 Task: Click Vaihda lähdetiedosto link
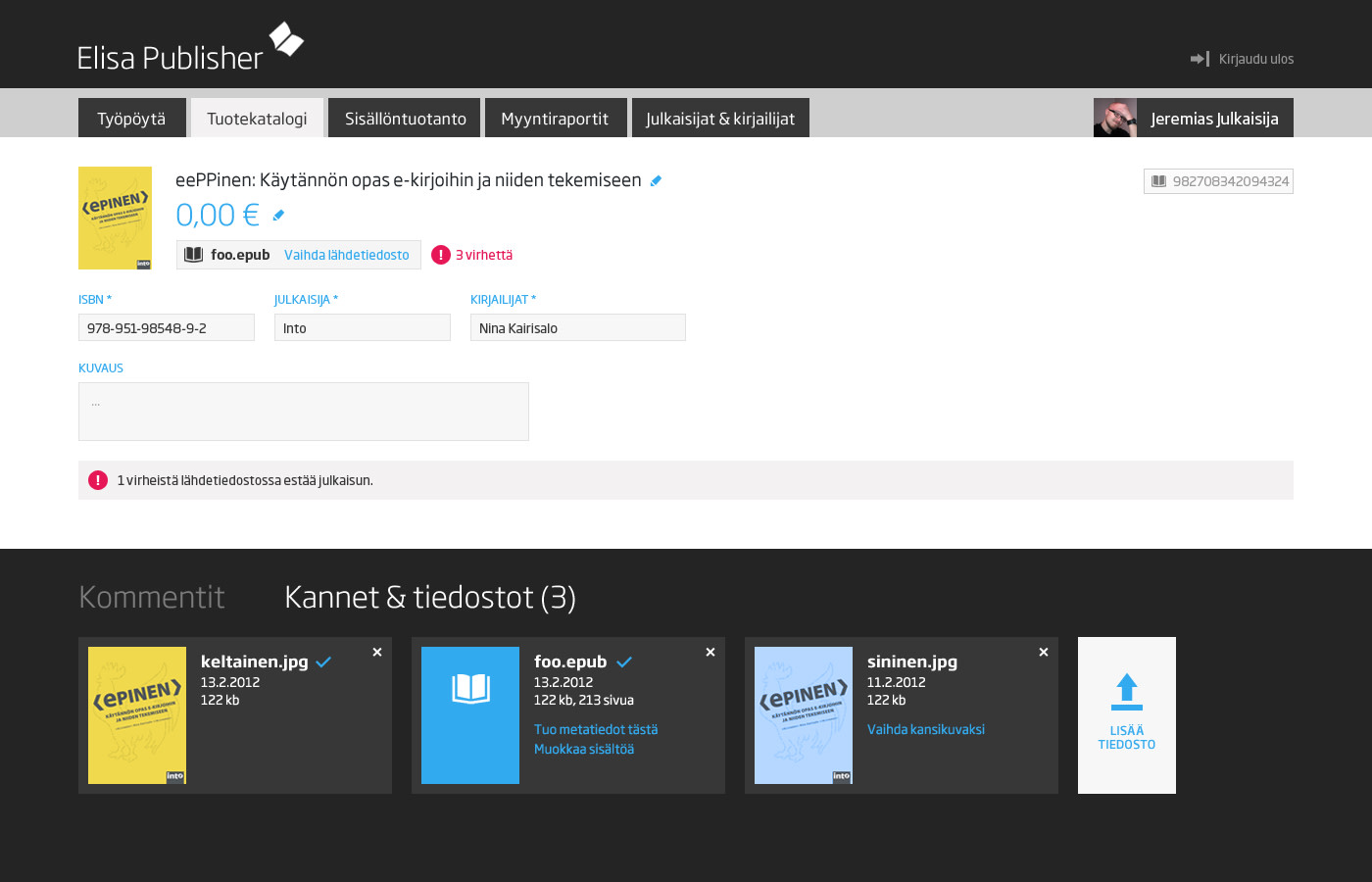pyautogui.click(x=347, y=255)
